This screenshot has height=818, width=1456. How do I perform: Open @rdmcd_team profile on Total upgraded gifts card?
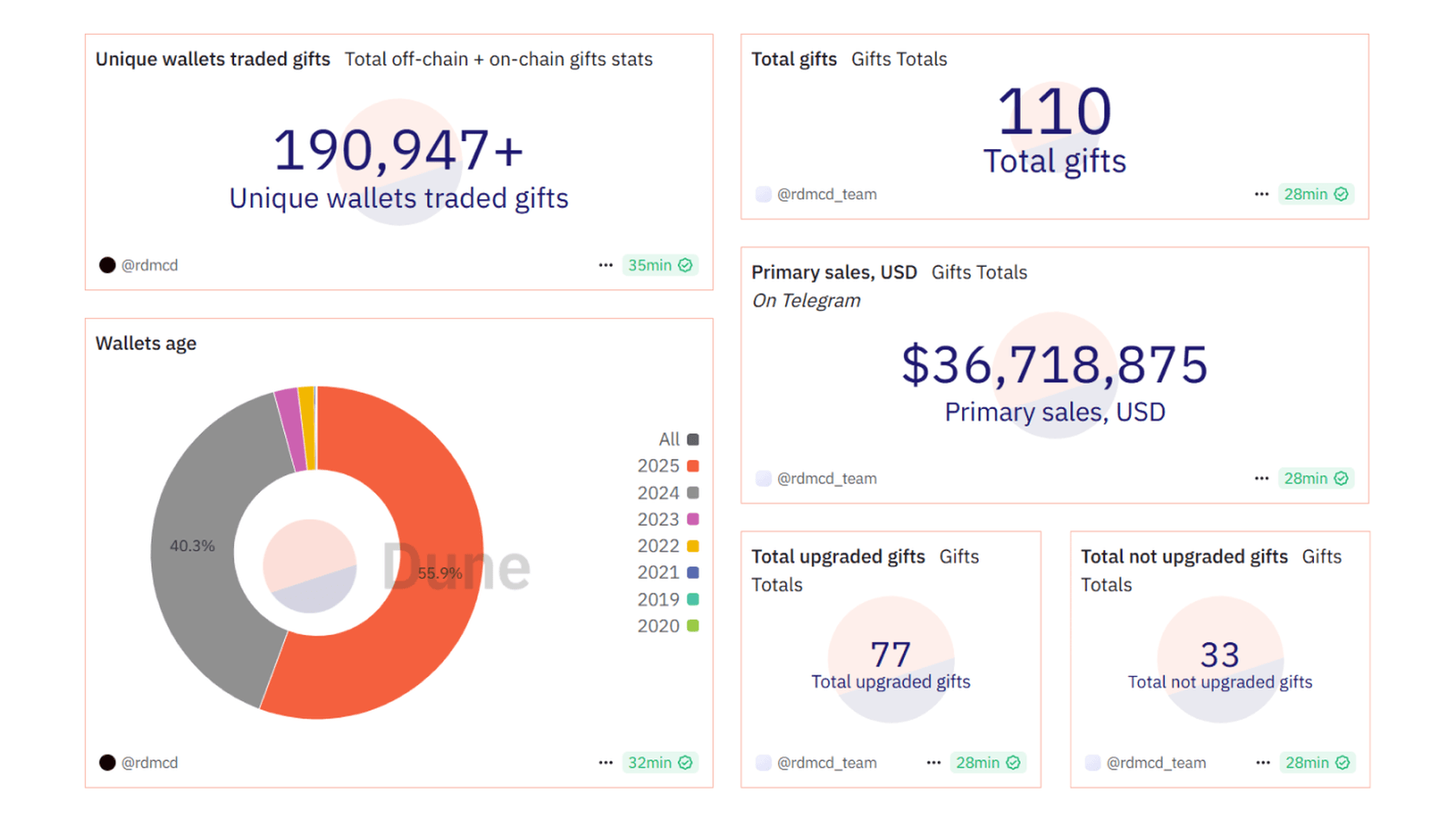tap(827, 763)
